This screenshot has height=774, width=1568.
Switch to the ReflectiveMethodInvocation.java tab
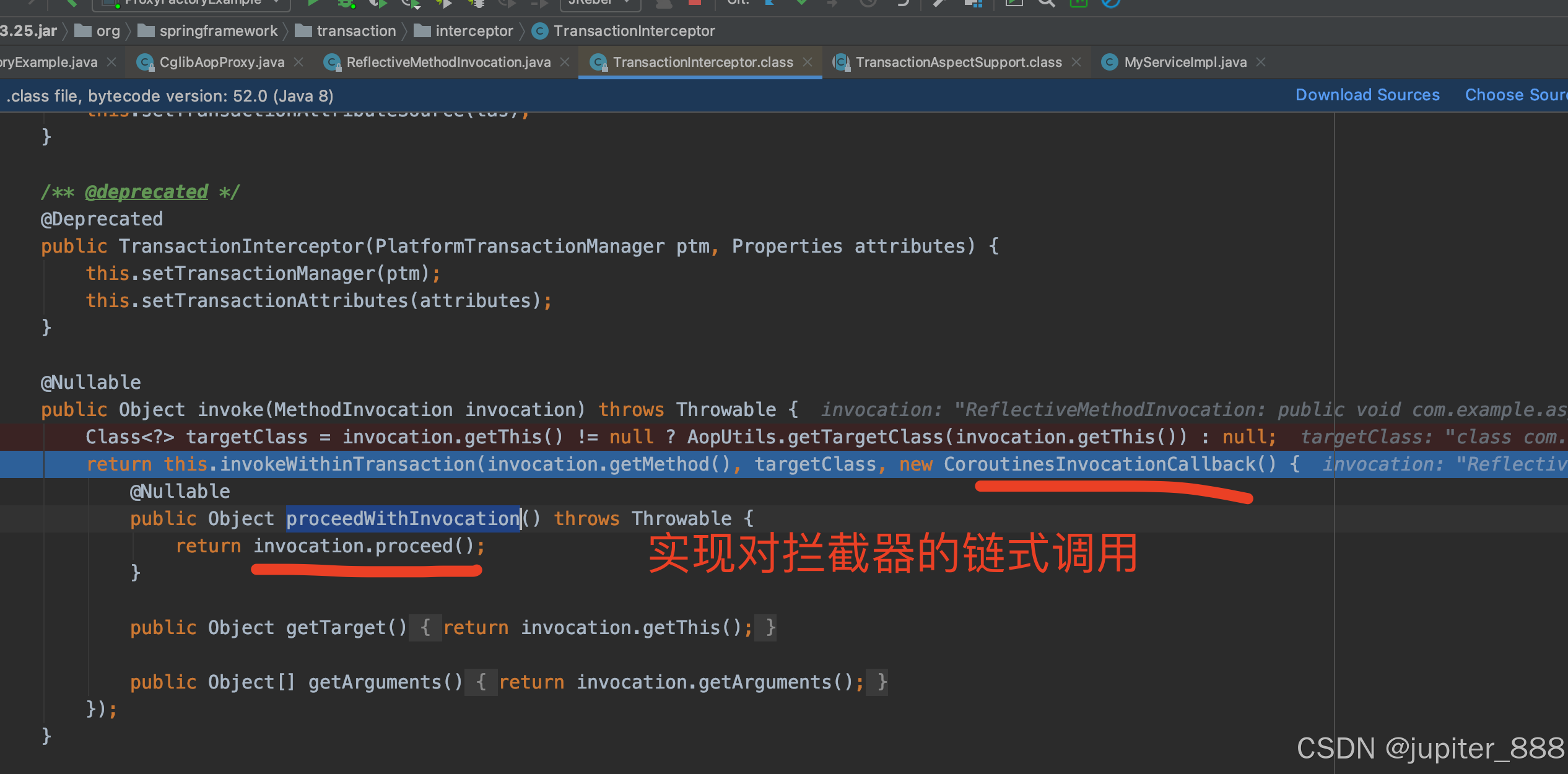(448, 62)
